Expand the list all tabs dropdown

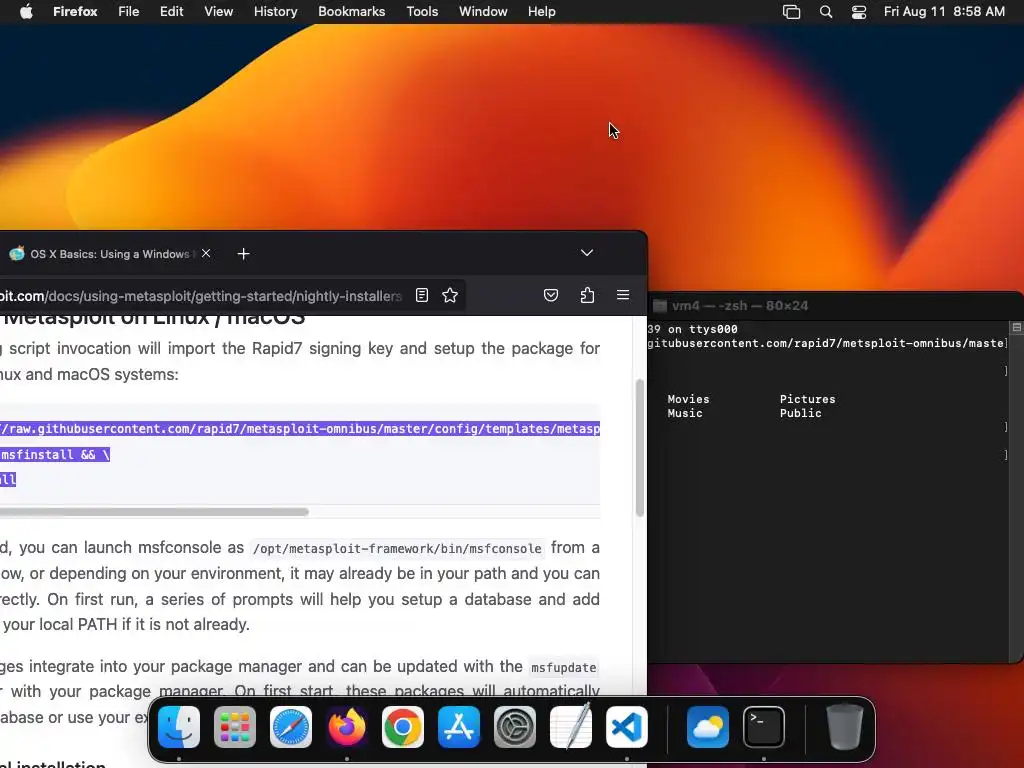pos(587,253)
